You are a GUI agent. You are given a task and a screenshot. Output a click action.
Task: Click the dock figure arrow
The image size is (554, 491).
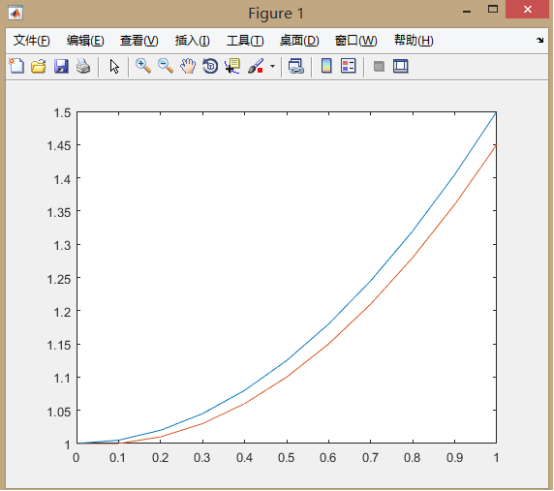click(x=540, y=40)
